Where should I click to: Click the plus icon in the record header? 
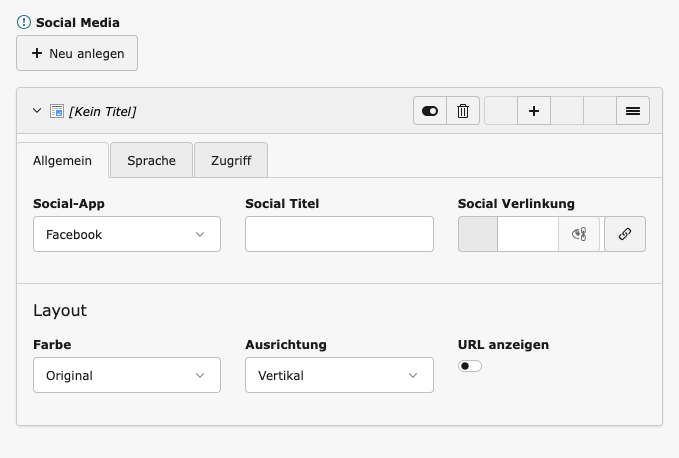(x=533, y=111)
